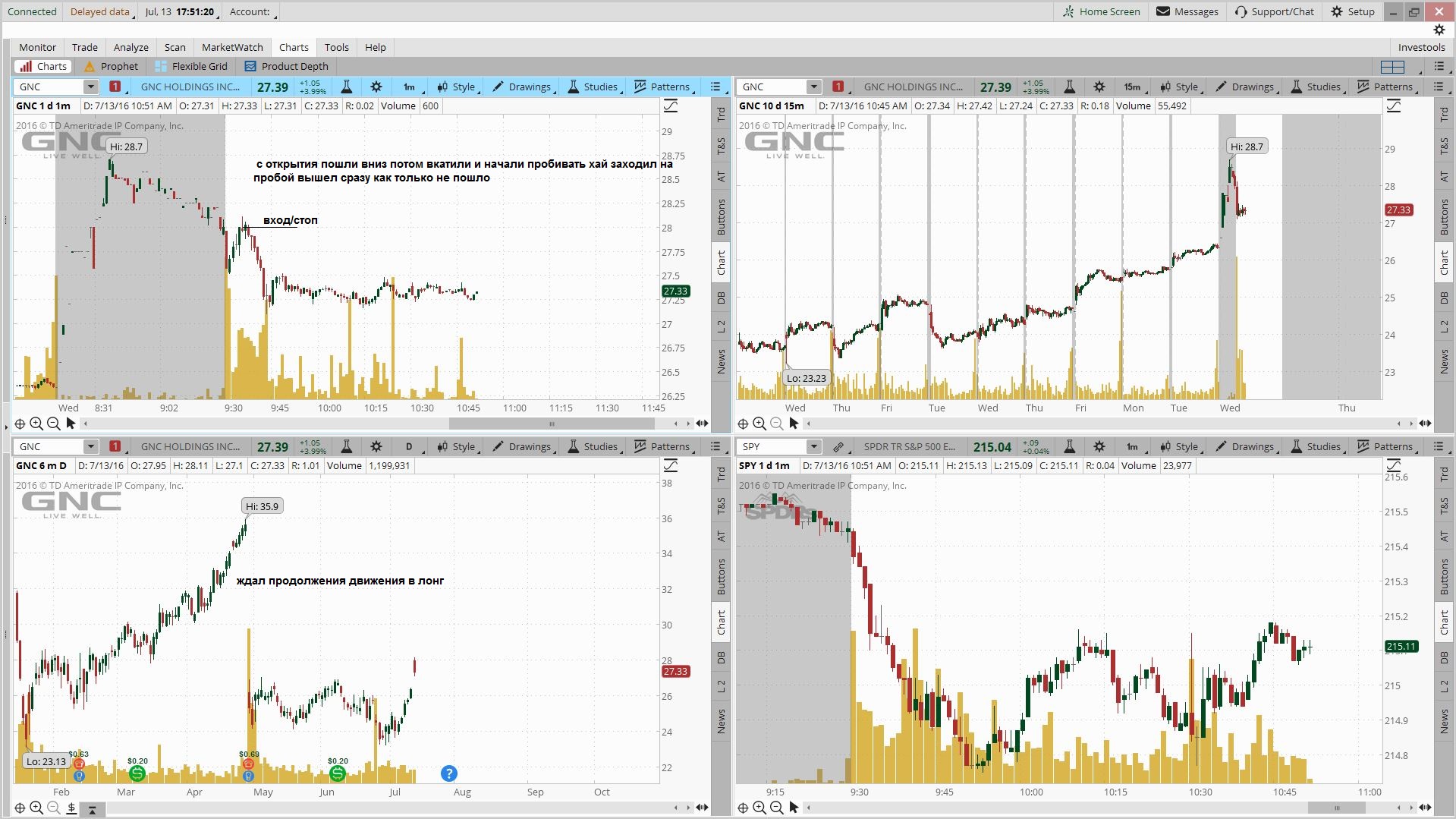Open the 1m timeframe selector in GNC 1m chart

410,87
